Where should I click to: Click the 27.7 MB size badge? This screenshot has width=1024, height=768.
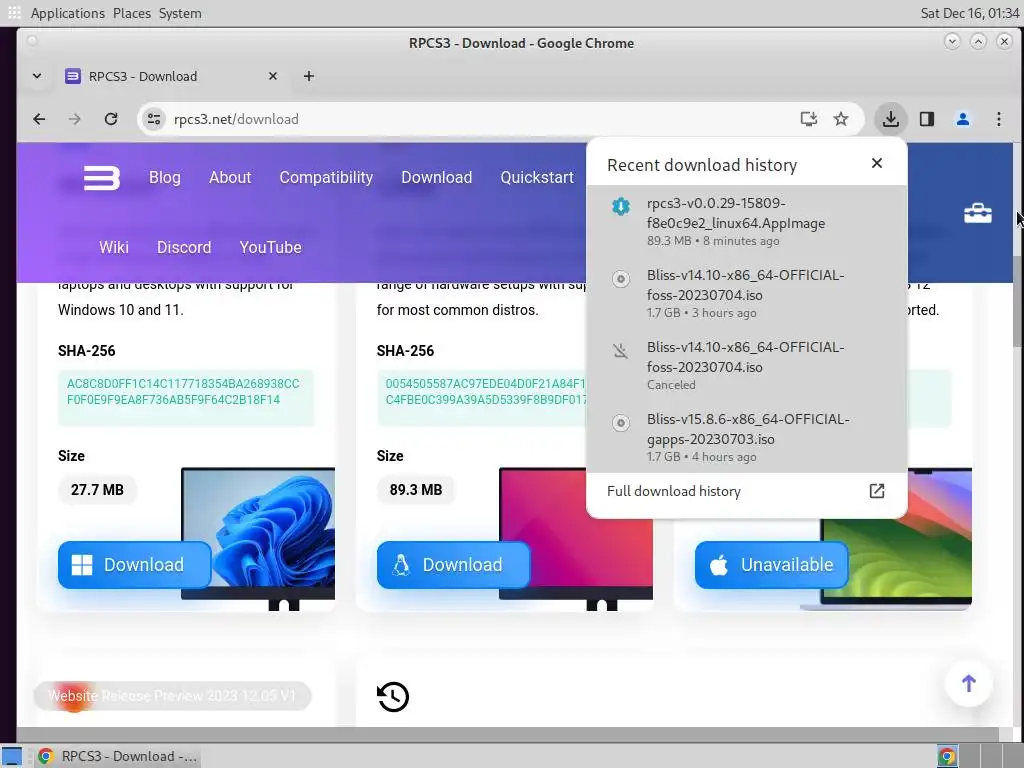click(x=97, y=490)
